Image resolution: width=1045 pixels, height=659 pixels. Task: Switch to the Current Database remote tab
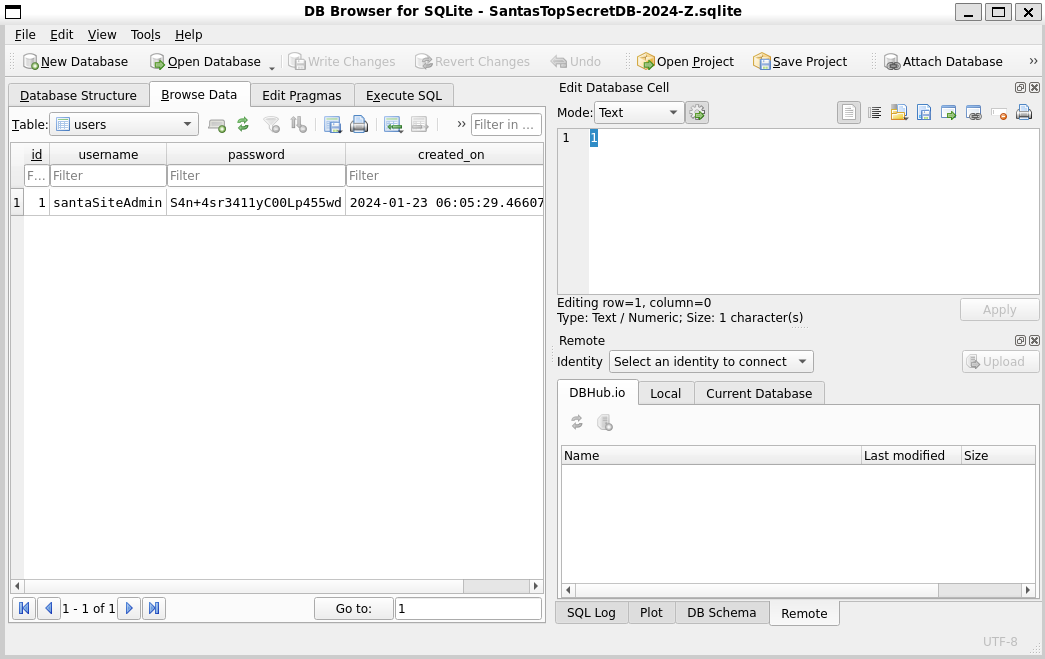tap(759, 393)
